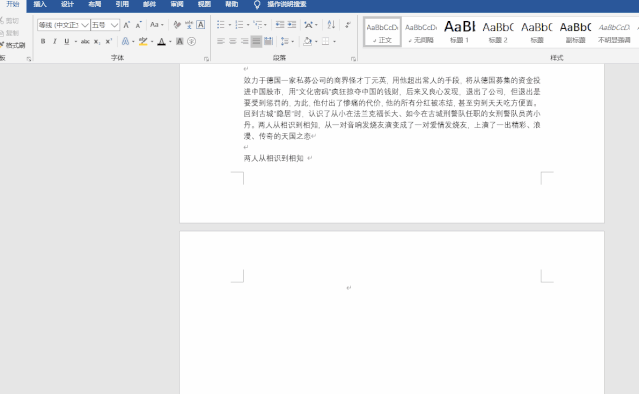Viewport: 639px width, 394px height.
Task: Switch to the 开始 (Home) tab
Action: 13,4
